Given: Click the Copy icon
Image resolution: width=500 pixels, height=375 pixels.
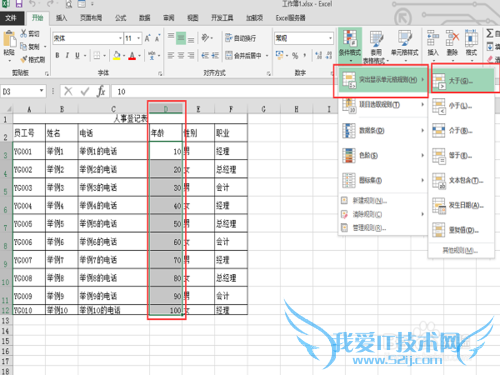Looking at the screenshot, I should tap(24, 46).
